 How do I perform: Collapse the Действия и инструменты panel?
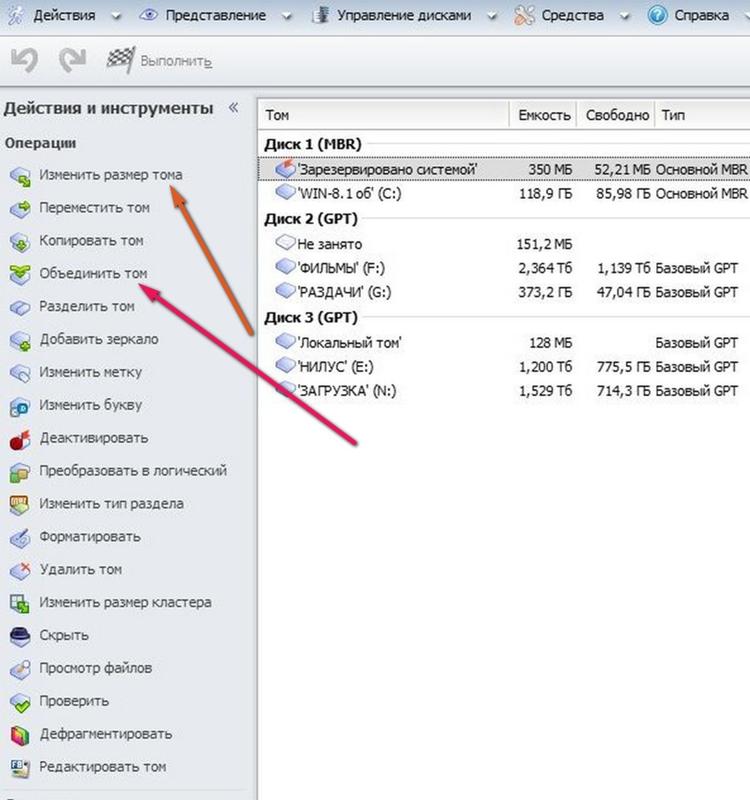pos(234,107)
